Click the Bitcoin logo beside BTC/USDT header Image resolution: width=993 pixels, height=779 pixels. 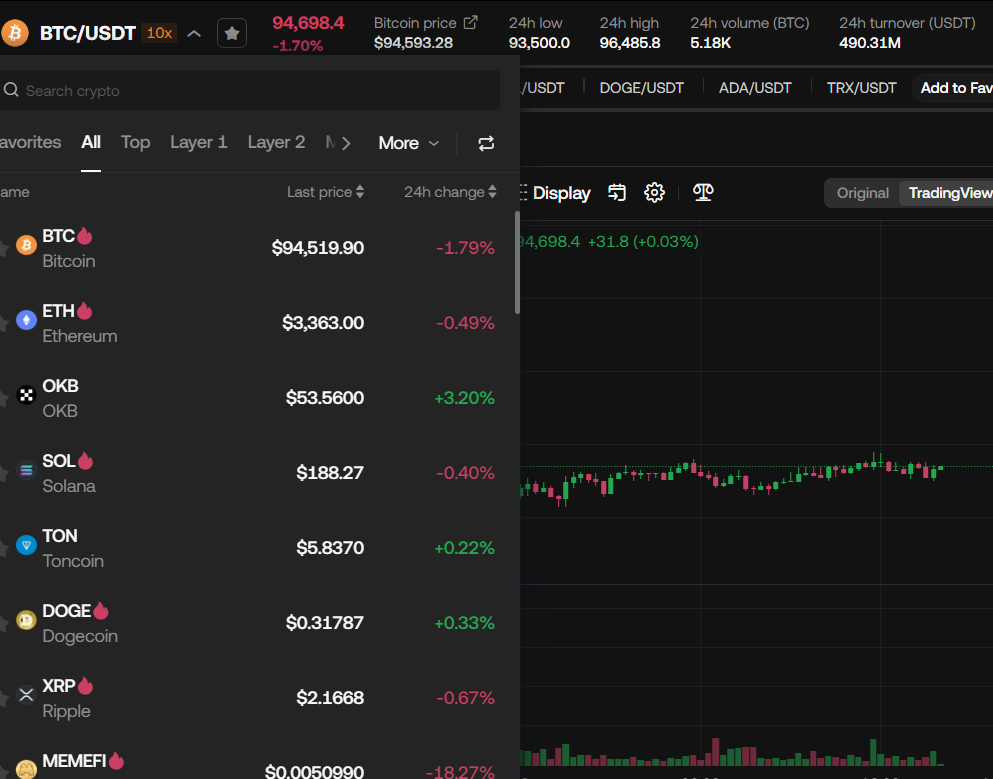(15, 33)
